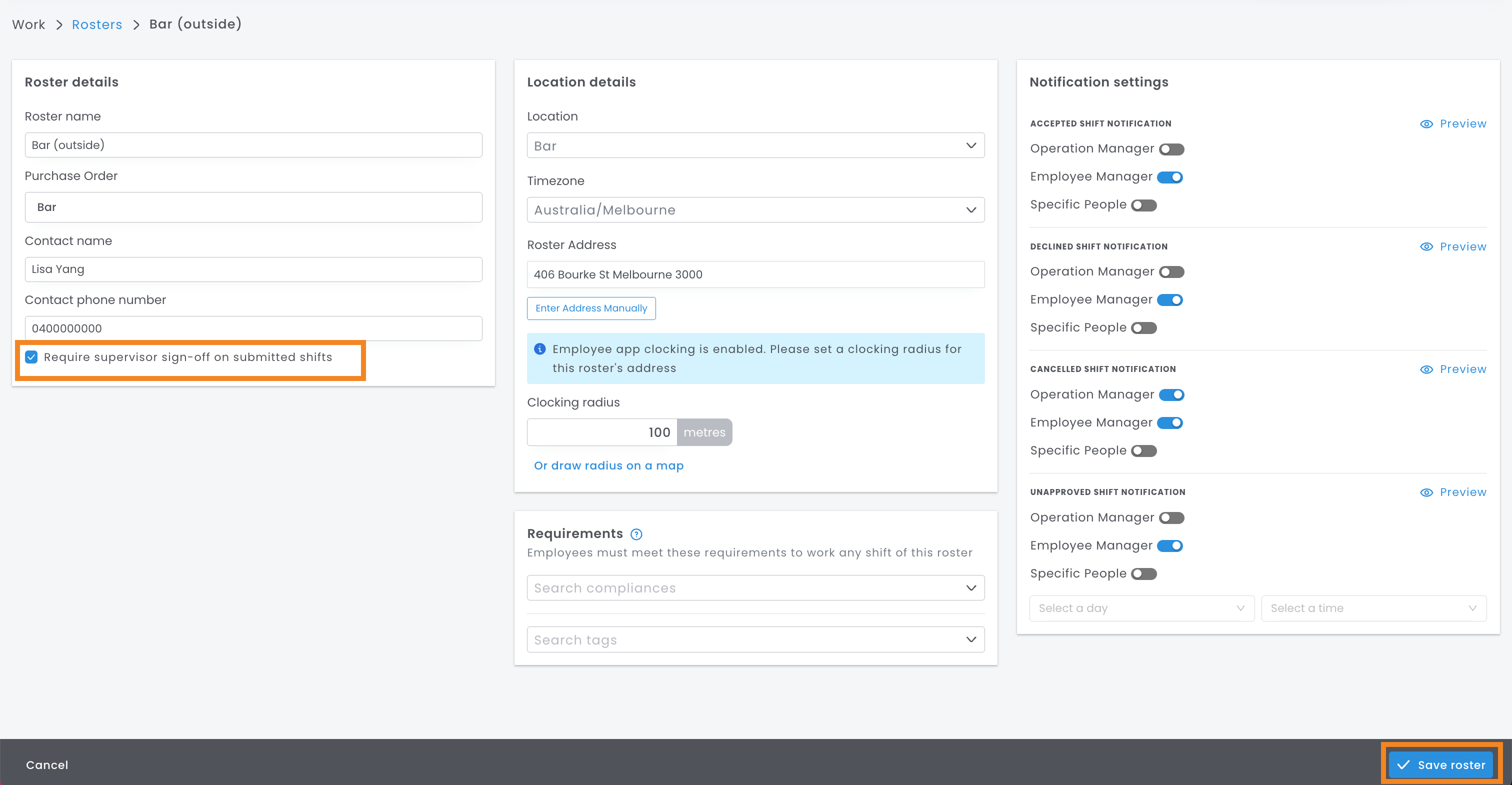The height and width of the screenshot is (785, 1512).
Task: Click the chevron after Work in breadcrumb
Action: [x=58, y=24]
